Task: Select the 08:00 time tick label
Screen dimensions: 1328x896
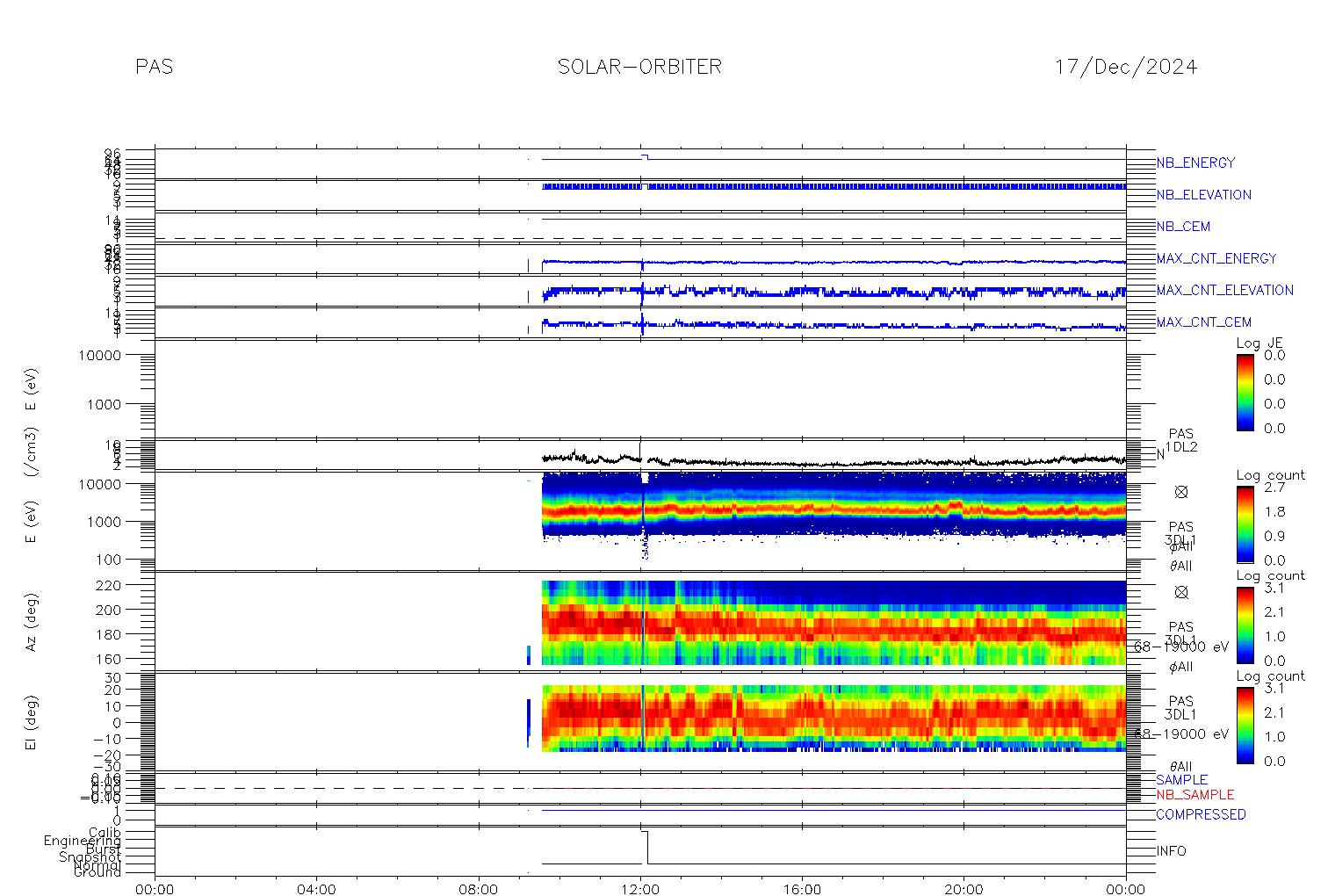Action: pyautogui.click(x=479, y=889)
